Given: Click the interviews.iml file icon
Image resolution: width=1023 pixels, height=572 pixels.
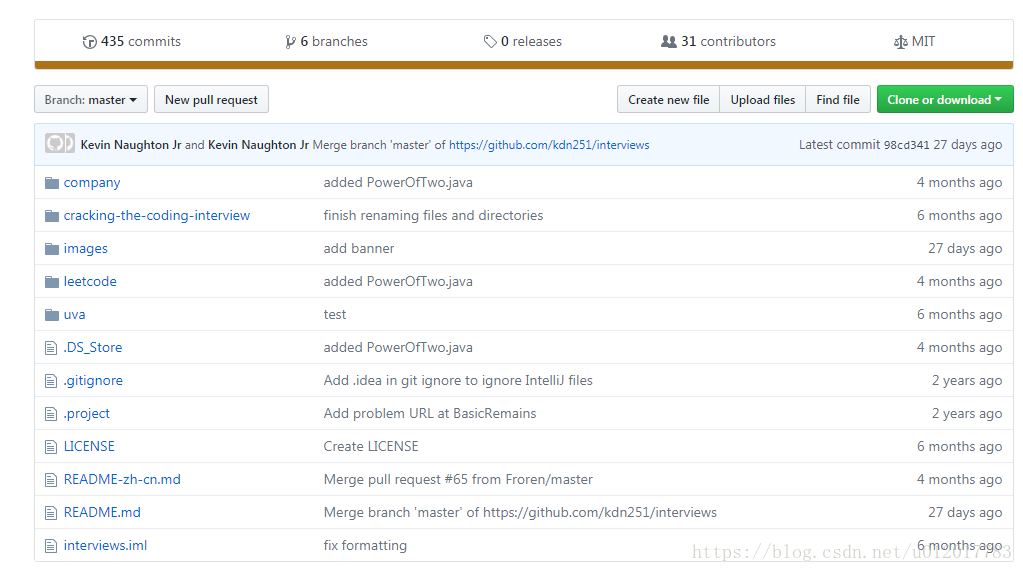Looking at the screenshot, I should tap(51, 546).
